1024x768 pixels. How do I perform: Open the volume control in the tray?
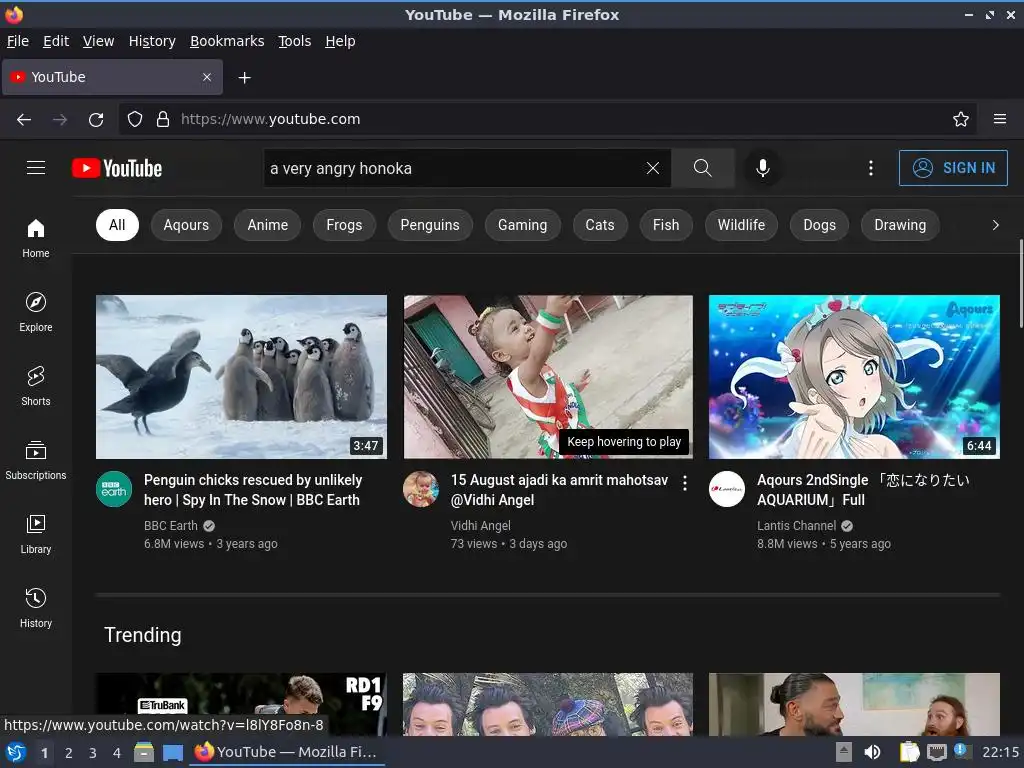[872, 752]
